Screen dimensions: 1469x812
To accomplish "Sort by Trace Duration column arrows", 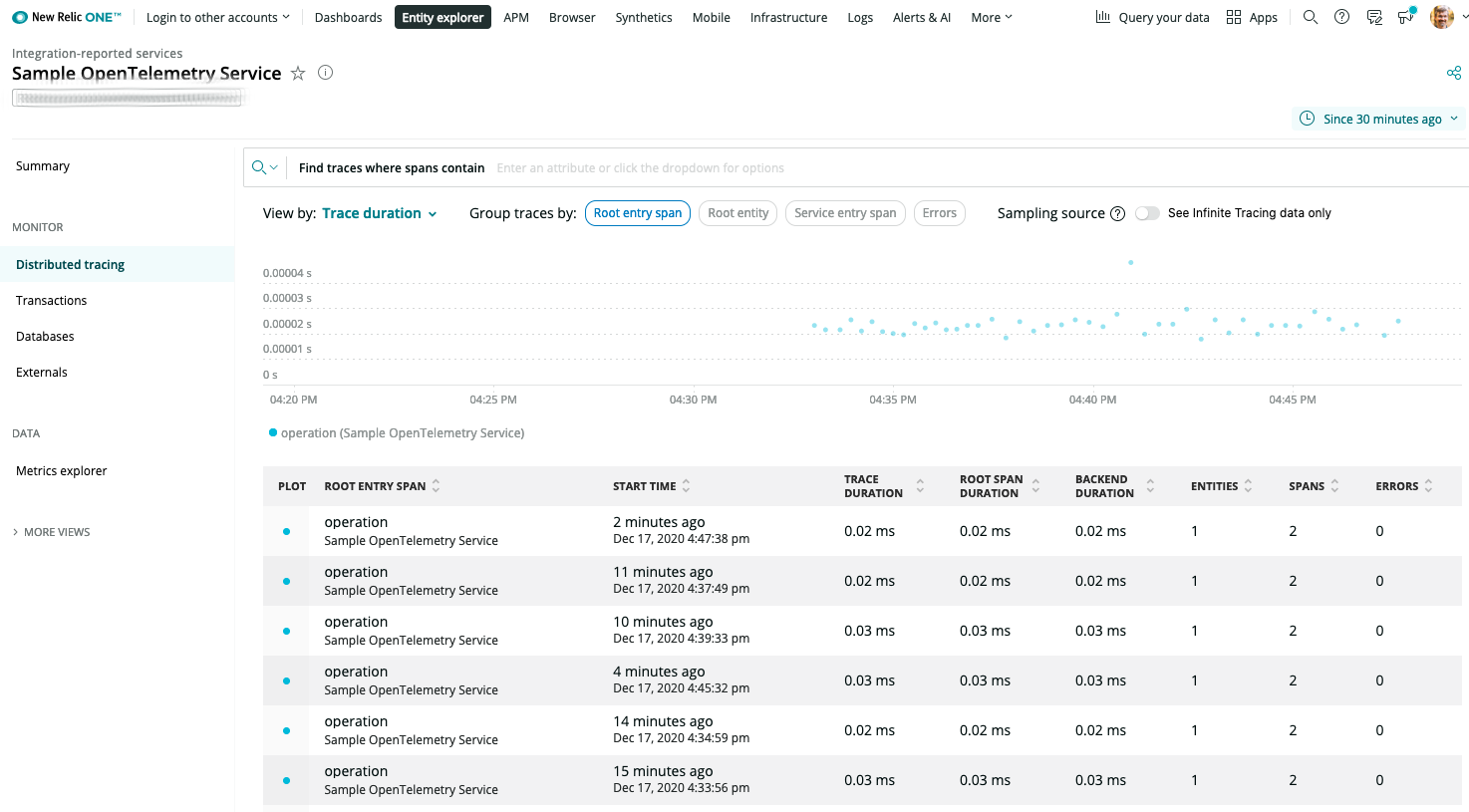I will [x=920, y=486].
